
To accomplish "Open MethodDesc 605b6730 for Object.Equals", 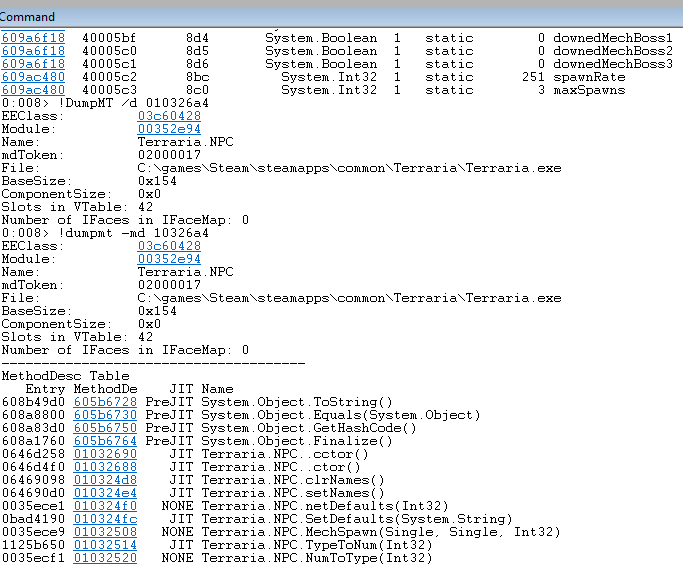I will click(x=105, y=415).
